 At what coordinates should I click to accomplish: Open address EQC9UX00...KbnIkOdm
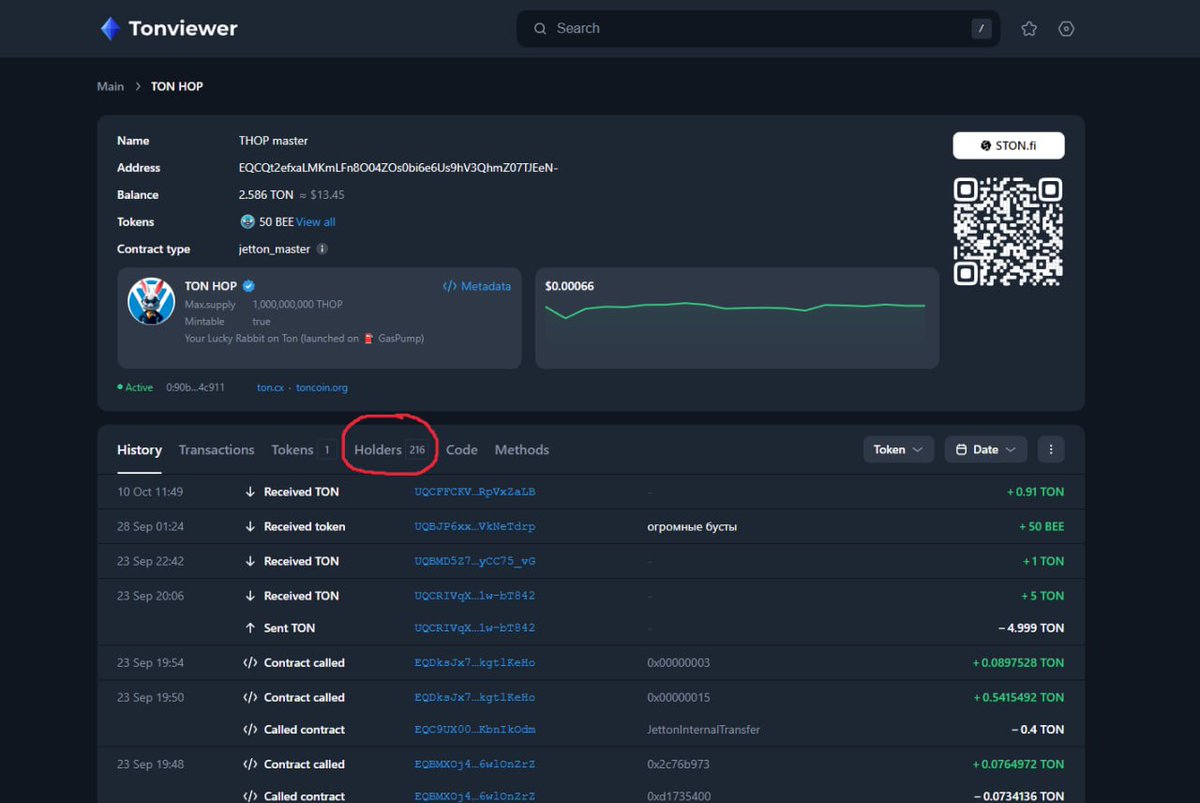475,730
